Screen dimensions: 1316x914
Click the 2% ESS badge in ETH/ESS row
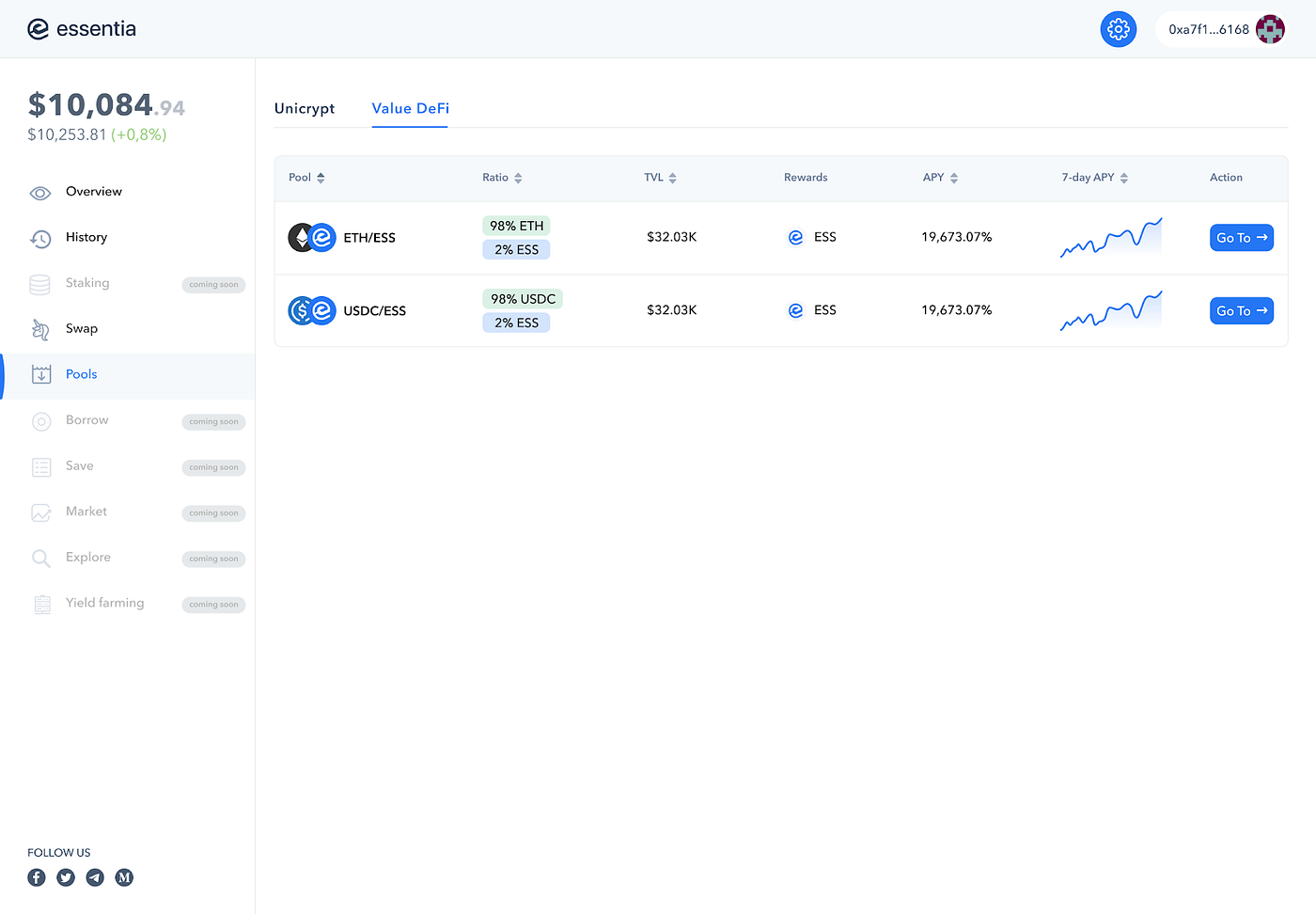[x=516, y=249]
